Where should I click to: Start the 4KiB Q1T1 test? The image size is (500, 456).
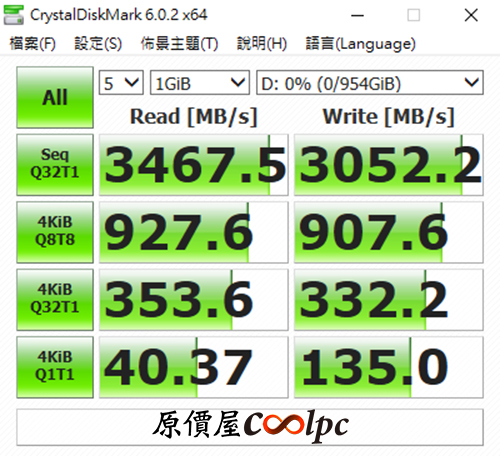[x=55, y=367]
